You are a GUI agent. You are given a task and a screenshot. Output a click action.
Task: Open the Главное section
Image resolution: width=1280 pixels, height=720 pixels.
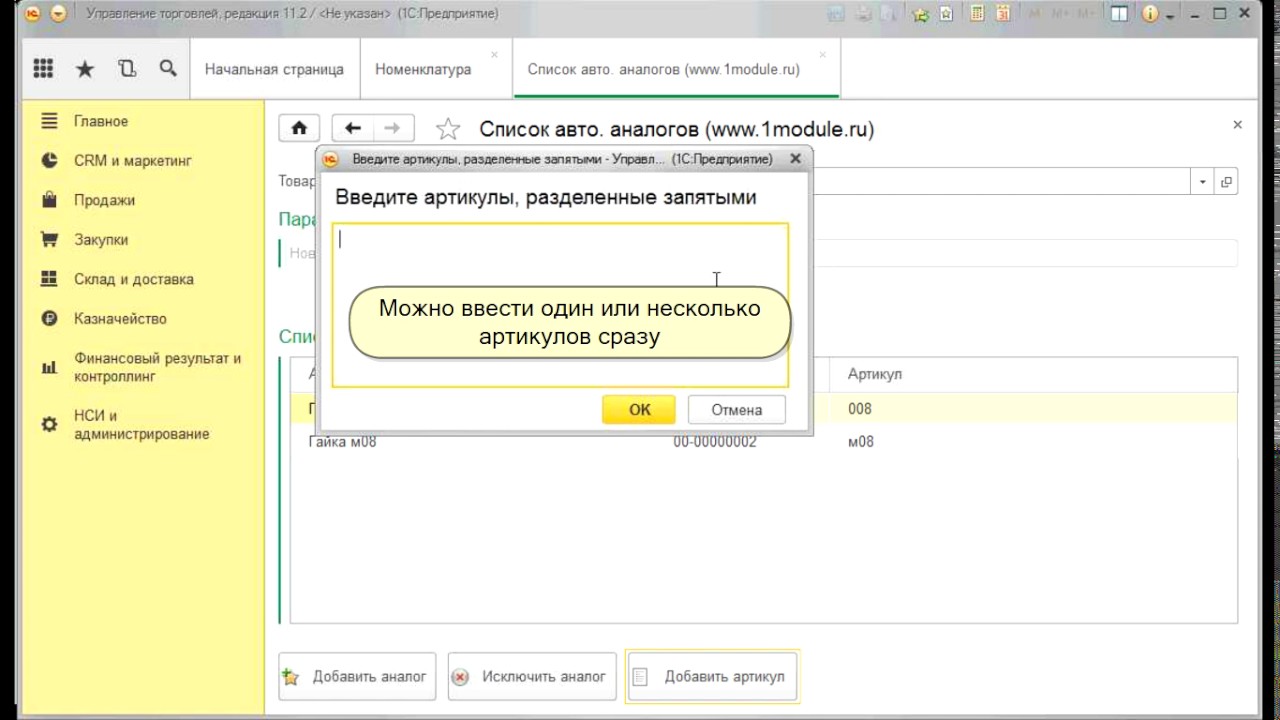101,121
